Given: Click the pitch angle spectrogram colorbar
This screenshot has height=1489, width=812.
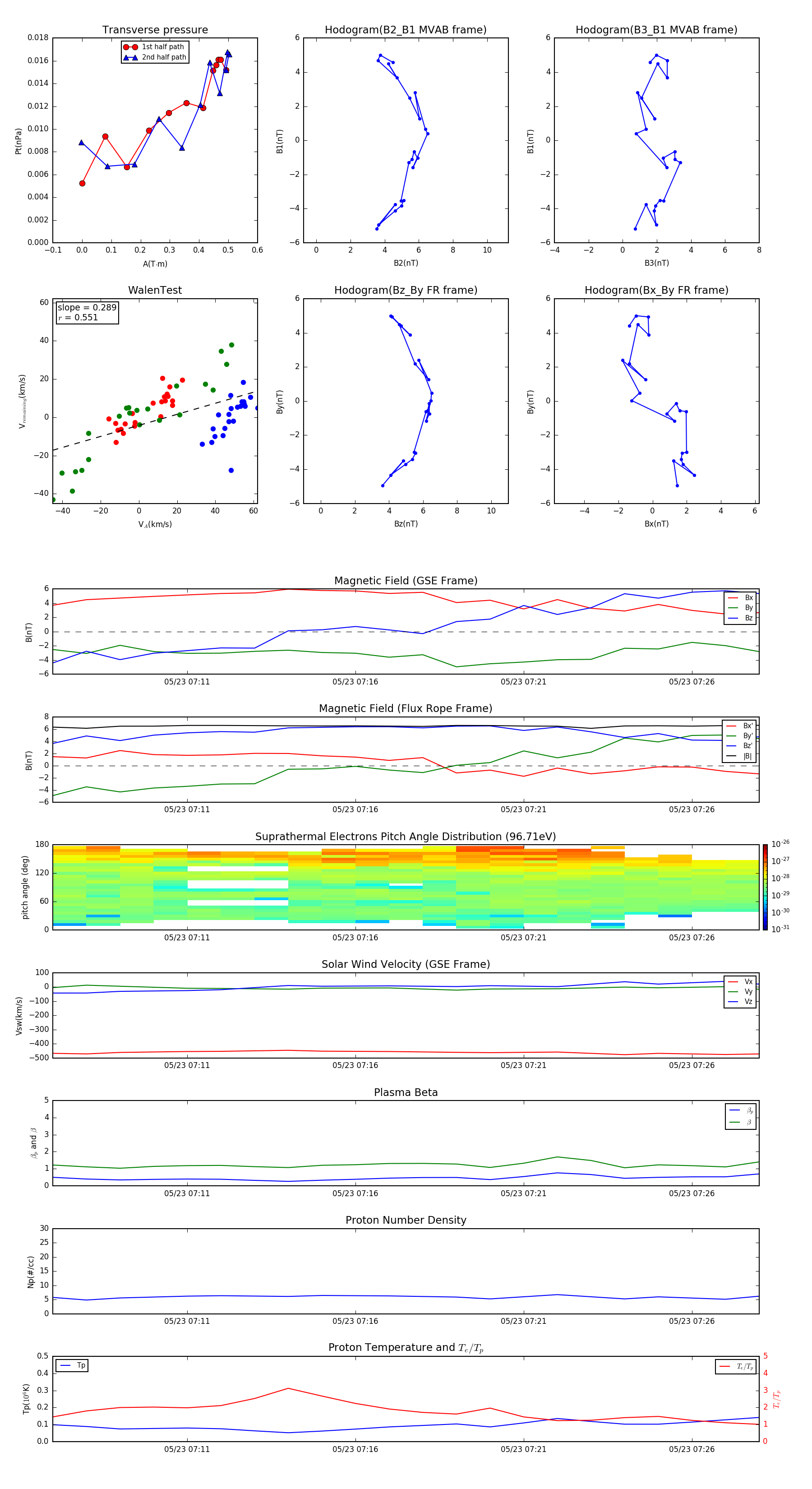Looking at the screenshot, I should (765, 887).
